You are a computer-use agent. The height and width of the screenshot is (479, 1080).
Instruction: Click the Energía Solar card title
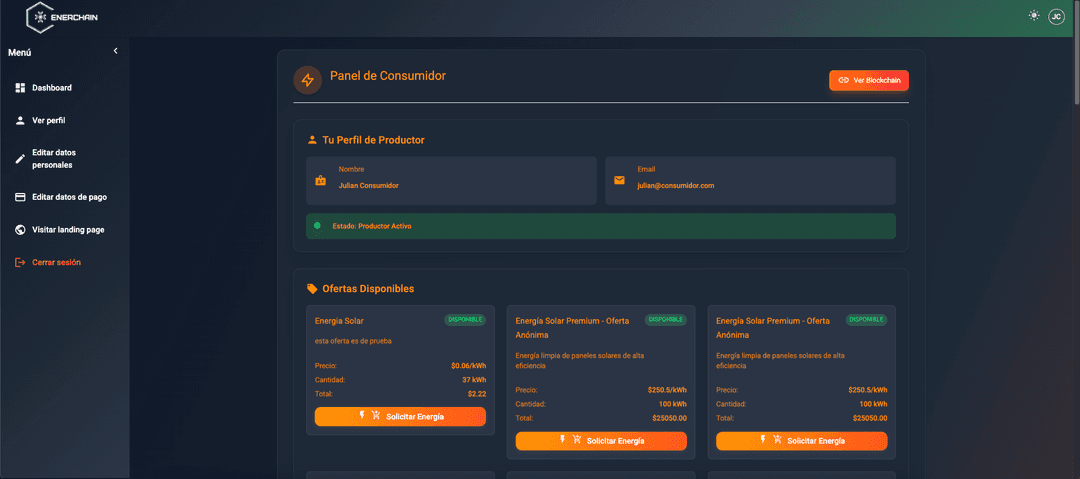[339, 320]
